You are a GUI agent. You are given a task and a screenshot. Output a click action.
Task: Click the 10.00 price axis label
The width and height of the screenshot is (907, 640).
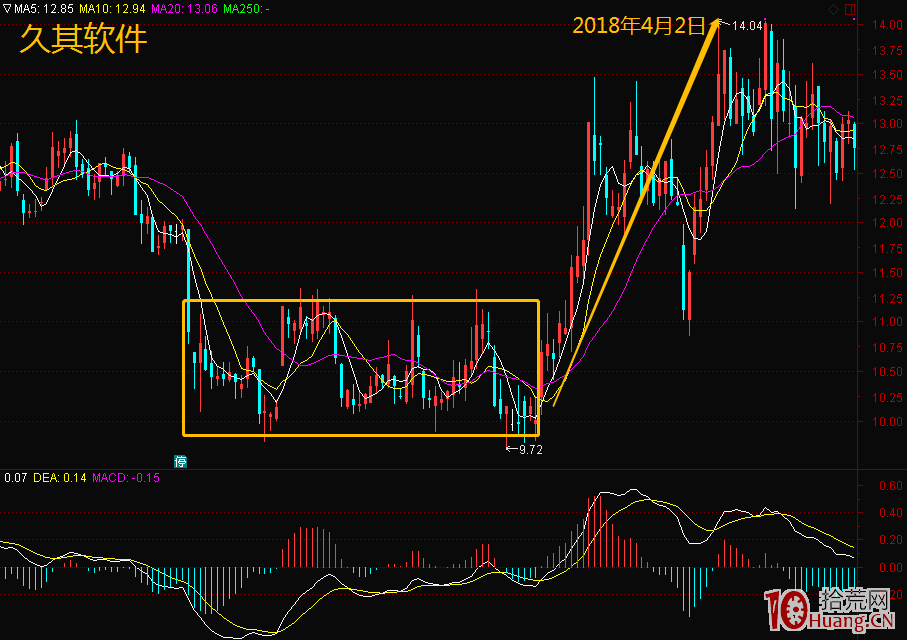(887, 421)
